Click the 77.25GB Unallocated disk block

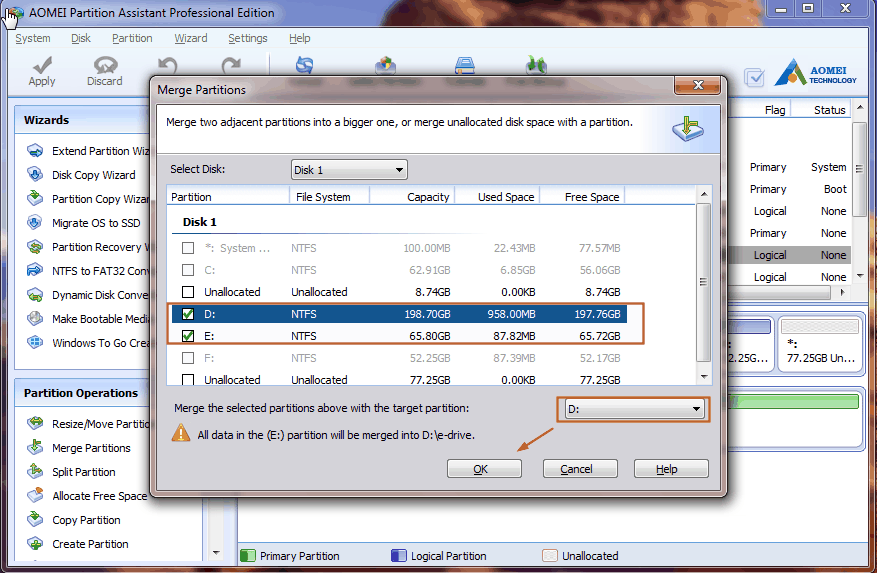point(820,343)
